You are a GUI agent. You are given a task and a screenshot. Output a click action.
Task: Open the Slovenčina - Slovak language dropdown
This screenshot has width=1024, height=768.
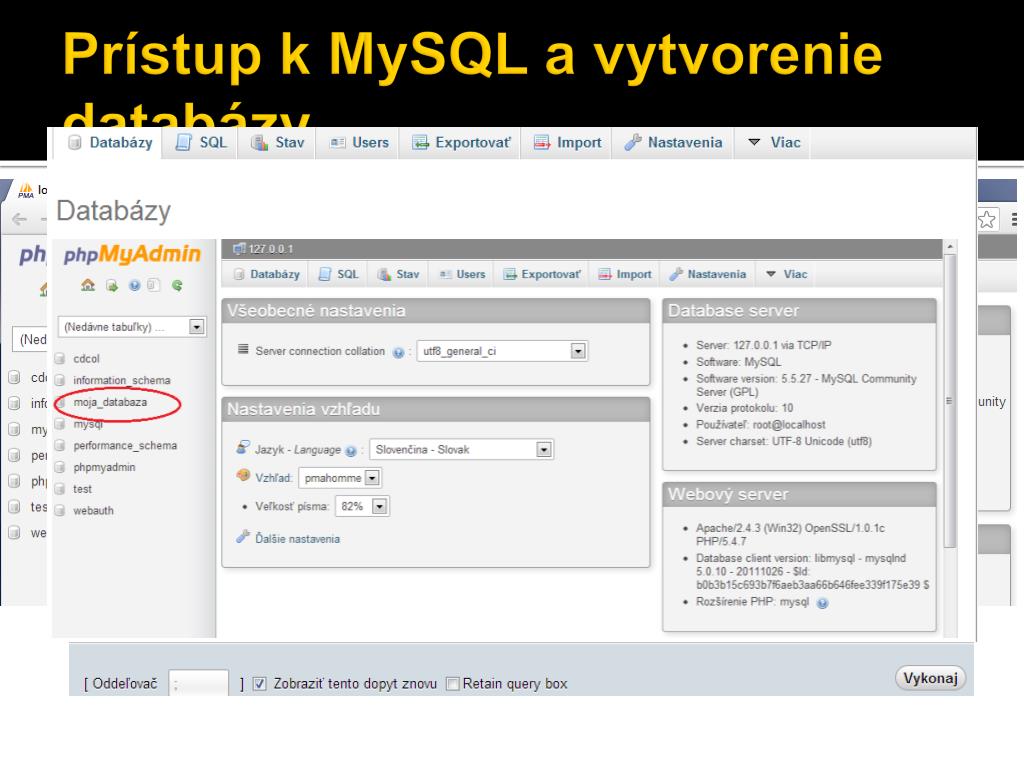point(461,449)
